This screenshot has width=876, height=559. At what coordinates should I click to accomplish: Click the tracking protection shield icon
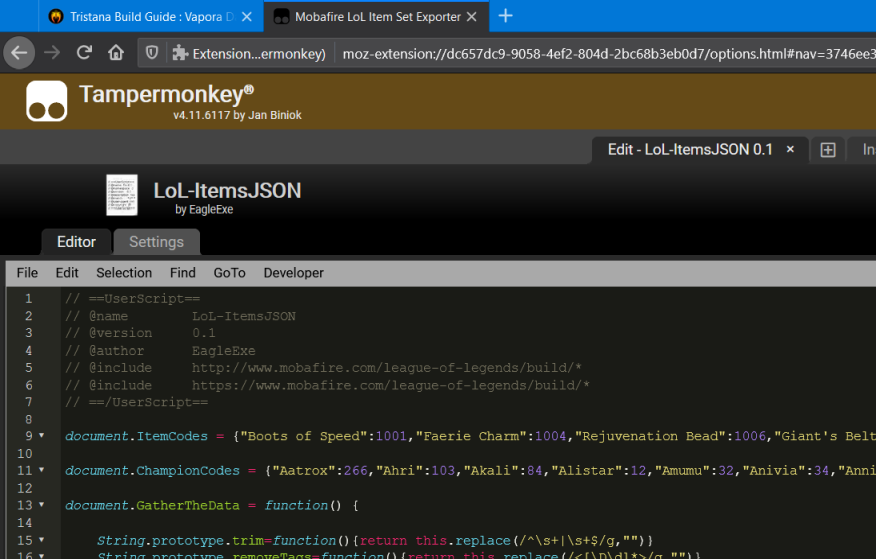(152, 53)
